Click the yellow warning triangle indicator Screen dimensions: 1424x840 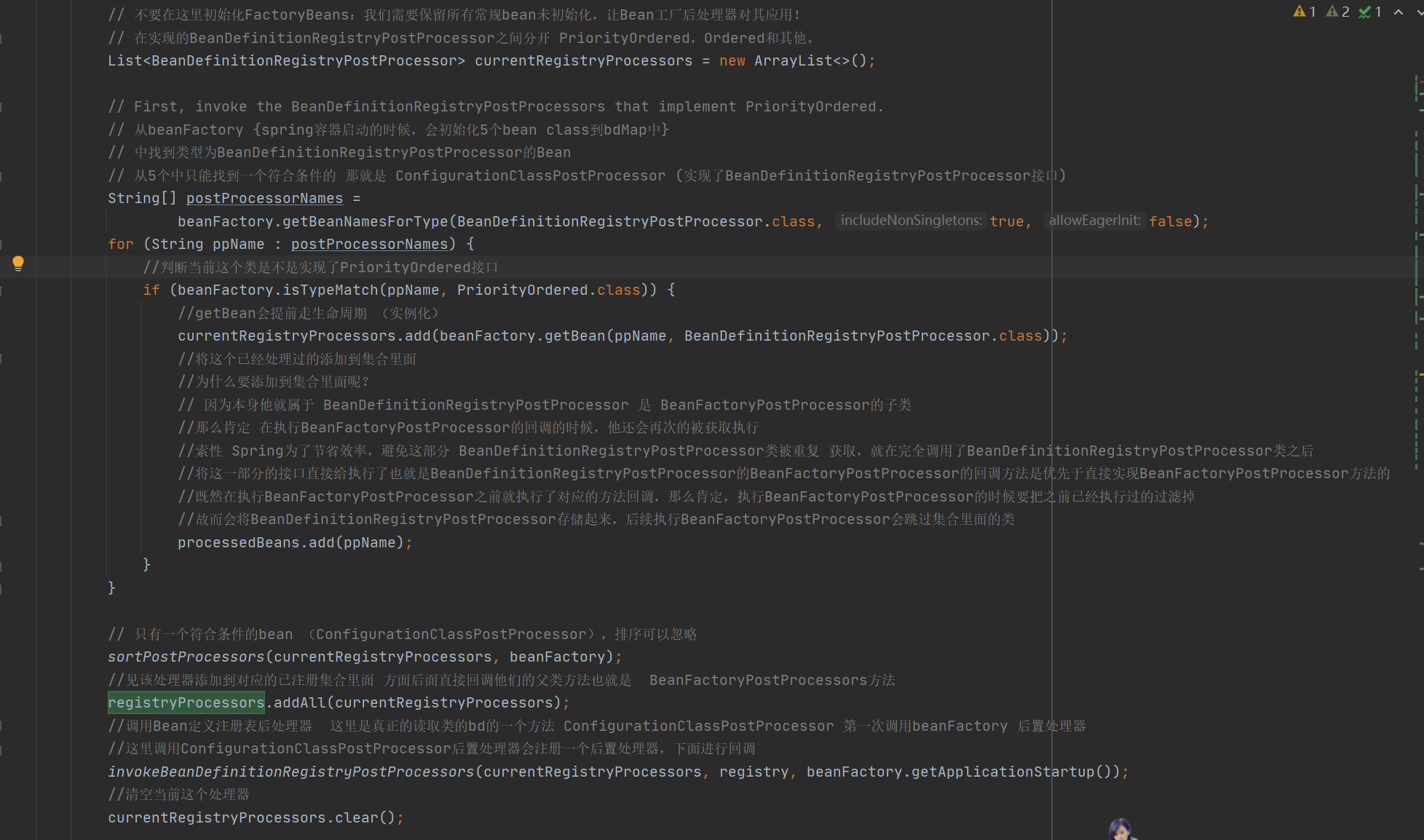click(x=1300, y=12)
